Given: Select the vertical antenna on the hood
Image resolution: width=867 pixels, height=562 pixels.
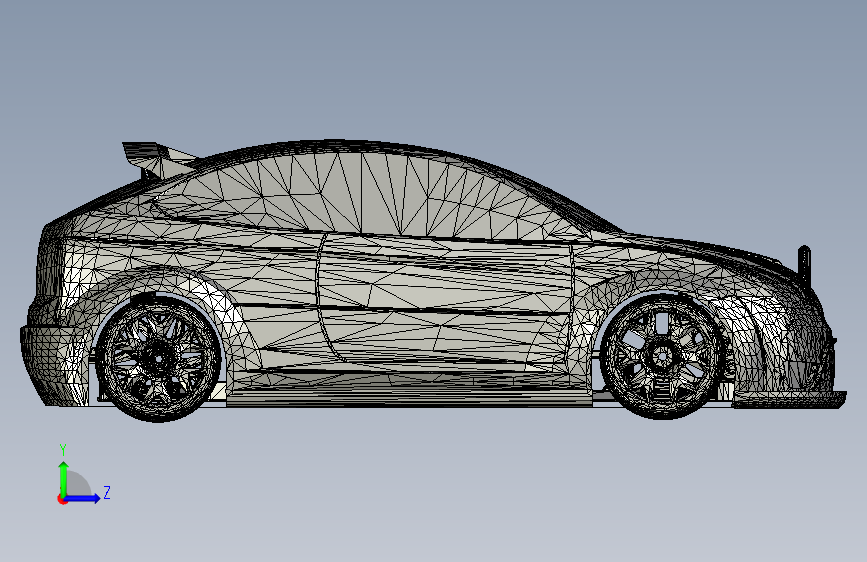Looking at the screenshot, I should [804, 266].
